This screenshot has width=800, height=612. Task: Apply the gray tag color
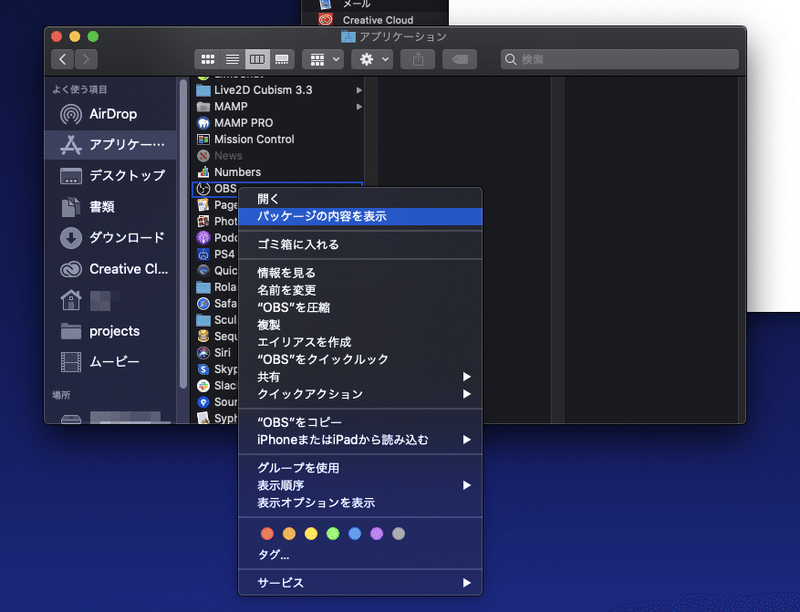pos(398,534)
